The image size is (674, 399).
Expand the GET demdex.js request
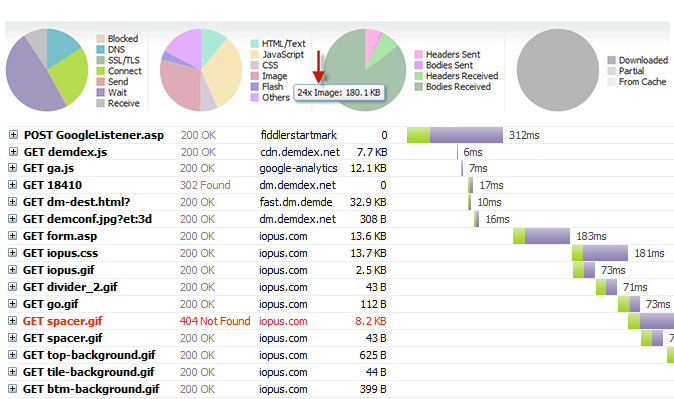click(13, 152)
